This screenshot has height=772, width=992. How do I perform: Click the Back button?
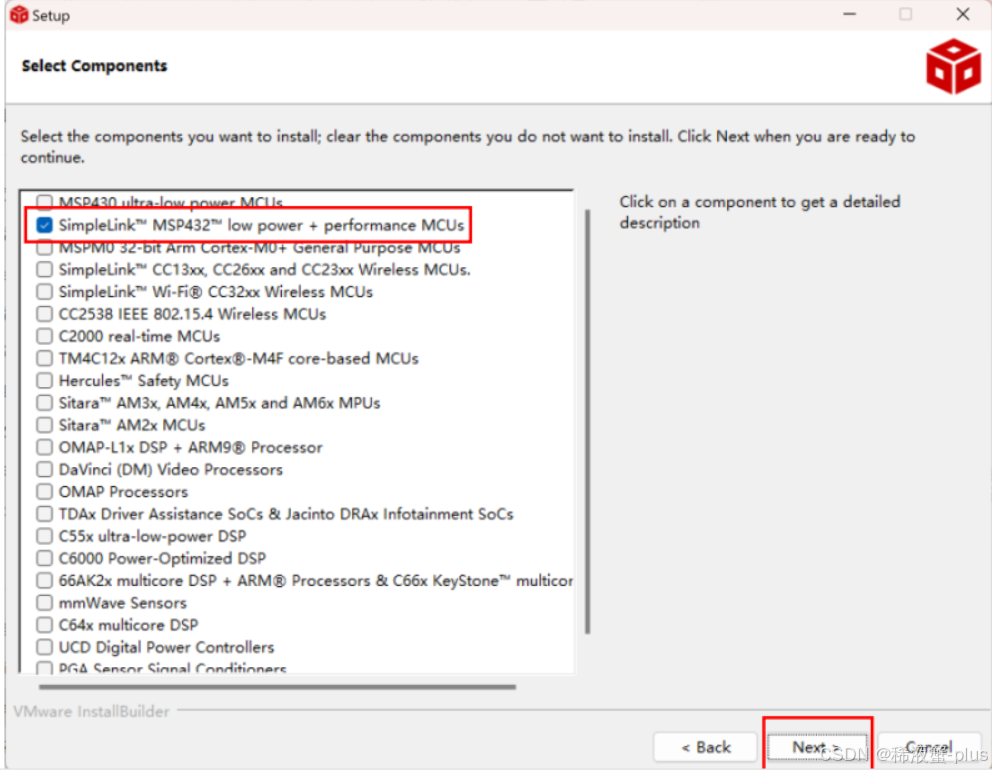click(705, 747)
